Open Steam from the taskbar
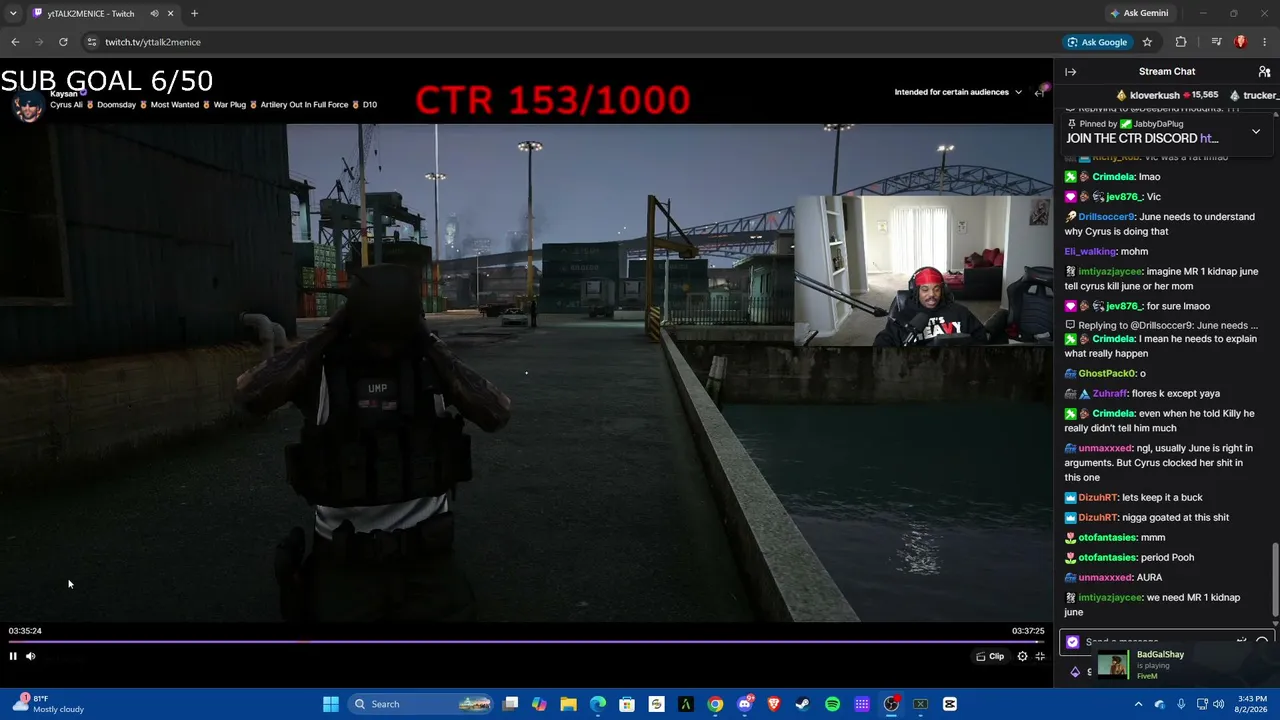This screenshot has height=720, width=1280. pyautogui.click(x=802, y=704)
